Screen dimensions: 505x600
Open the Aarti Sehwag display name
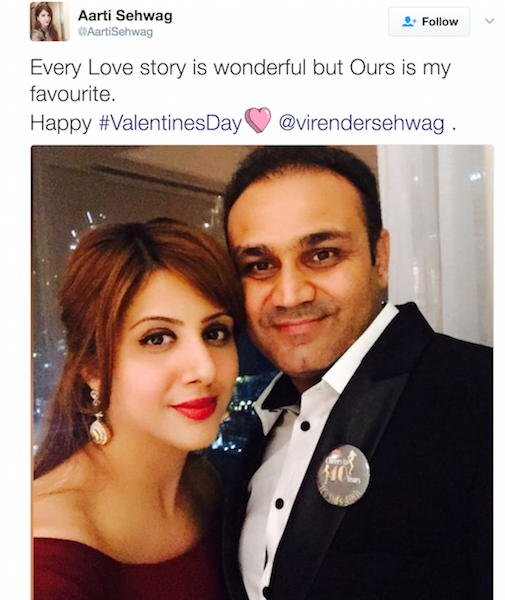(x=125, y=16)
